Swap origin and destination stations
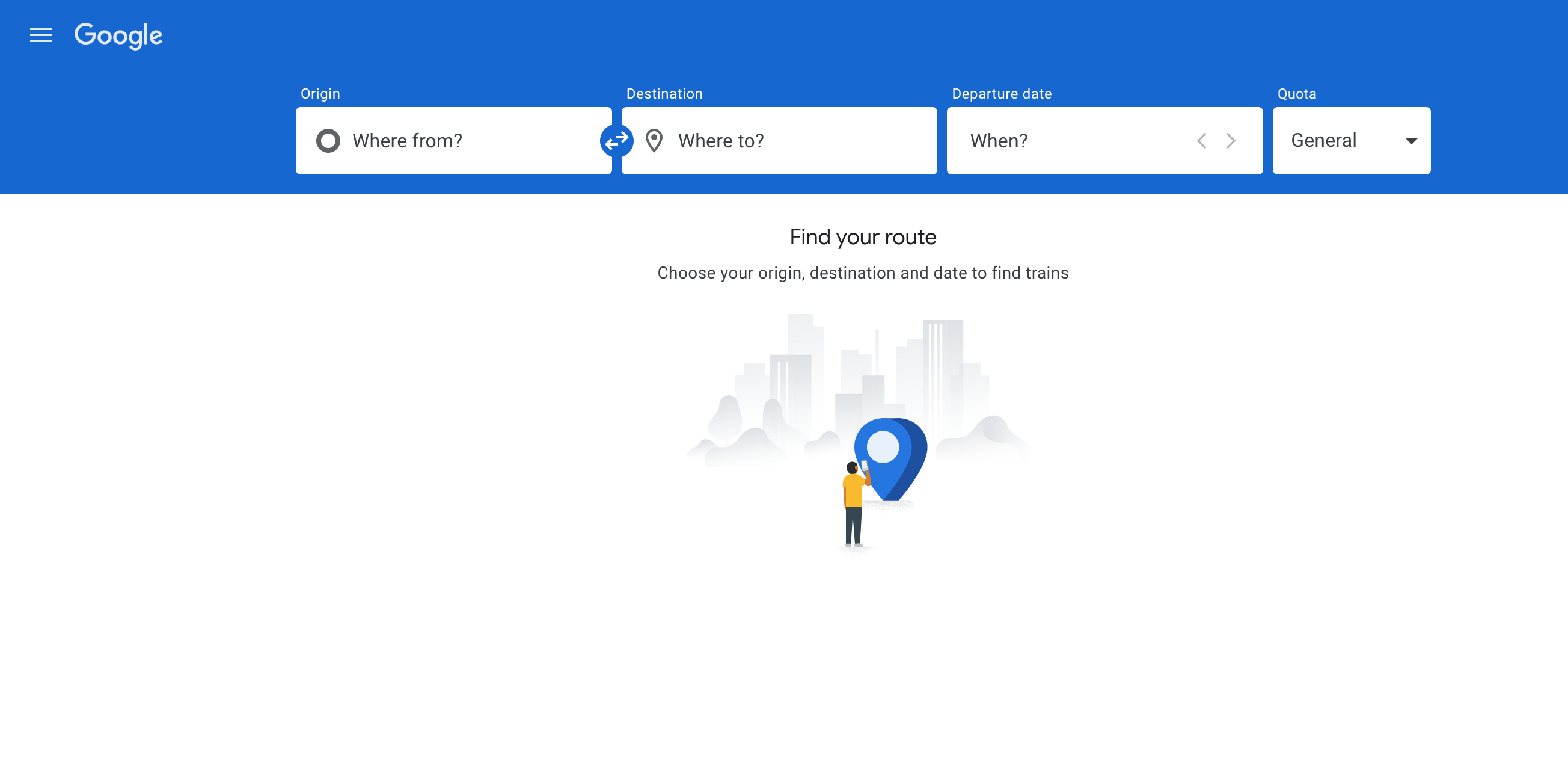 (616, 141)
